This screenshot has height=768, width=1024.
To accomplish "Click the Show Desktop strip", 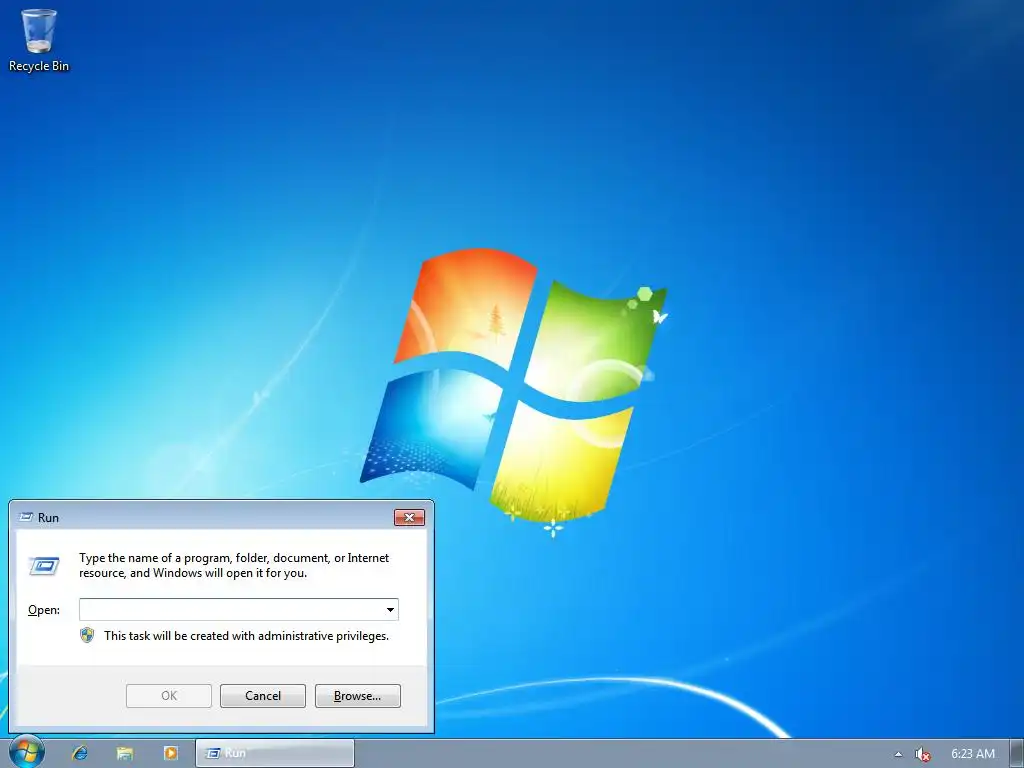I will tap(1016, 754).
